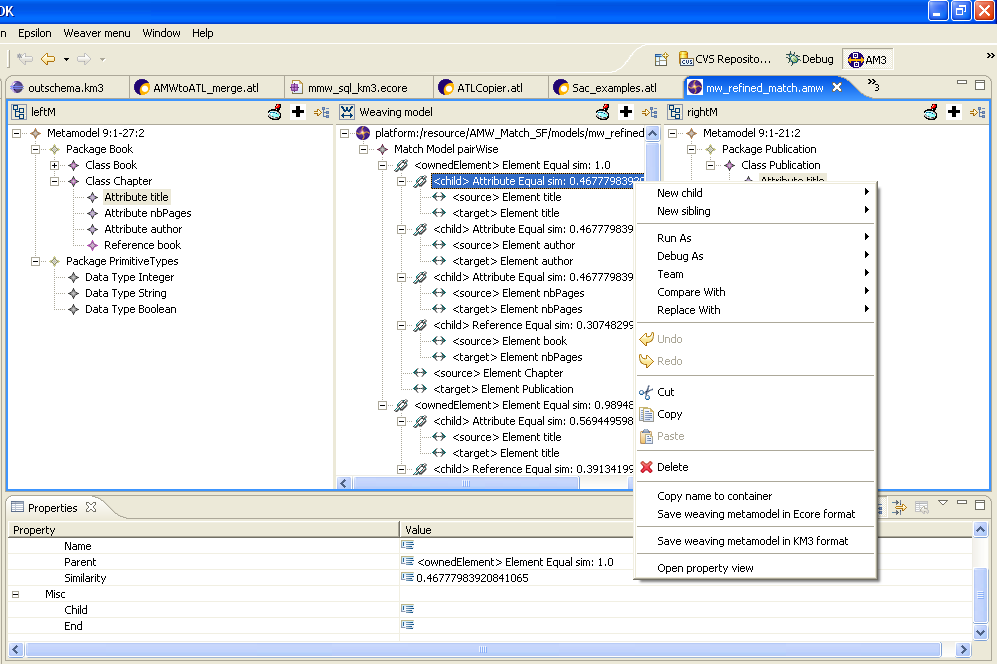Click the Open Perspective icon
This screenshot has width=997, height=664.
pos(661,59)
